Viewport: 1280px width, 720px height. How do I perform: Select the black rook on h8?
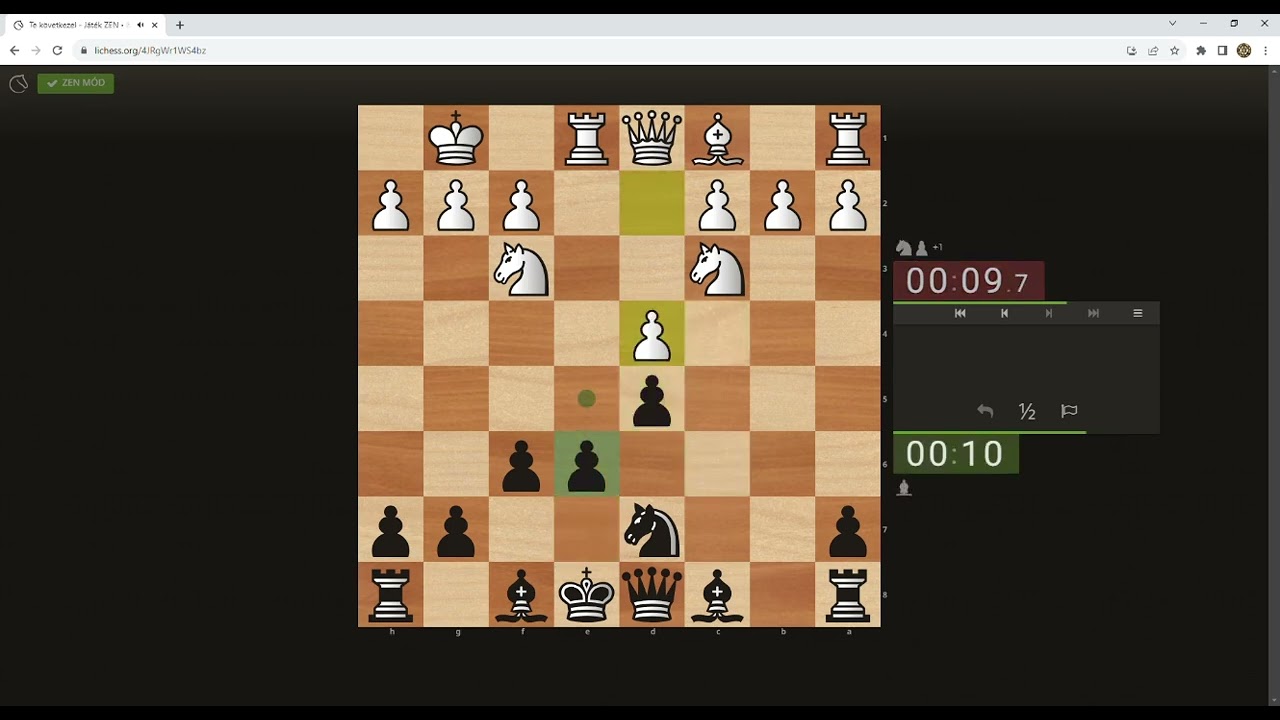(391, 595)
